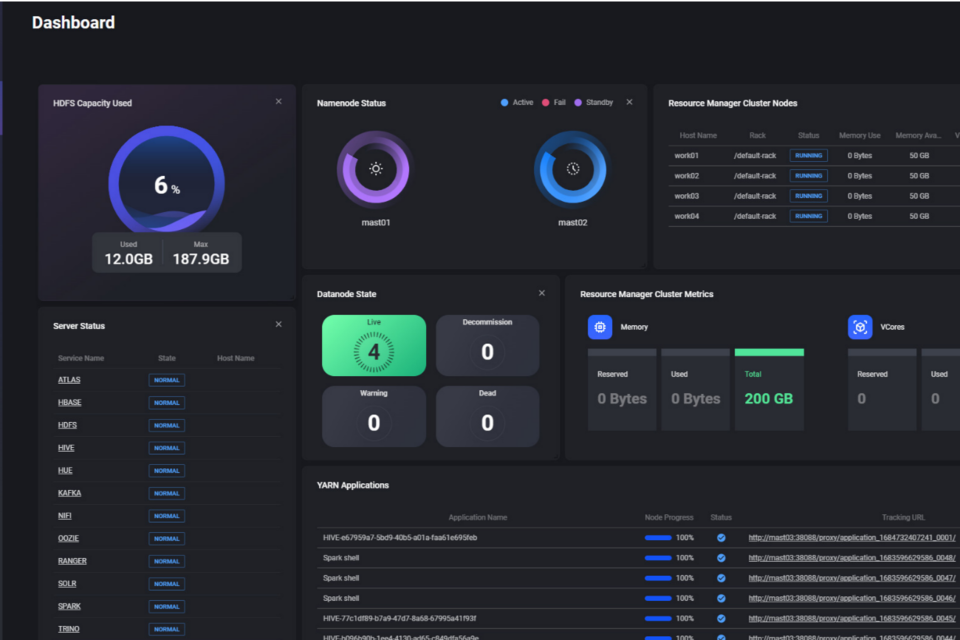
Task: Click the Memory chip icon
Action: (x=600, y=327)
